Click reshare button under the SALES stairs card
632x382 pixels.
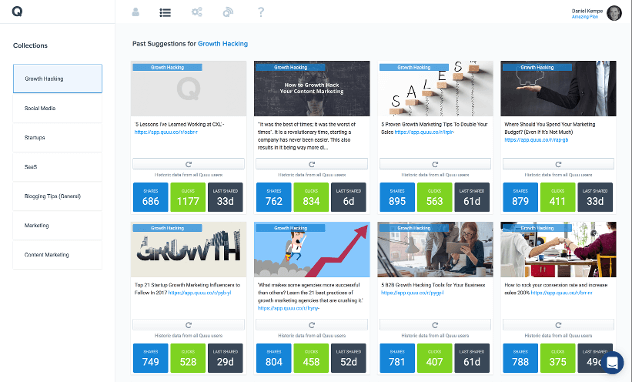click(x=435, y=164)
